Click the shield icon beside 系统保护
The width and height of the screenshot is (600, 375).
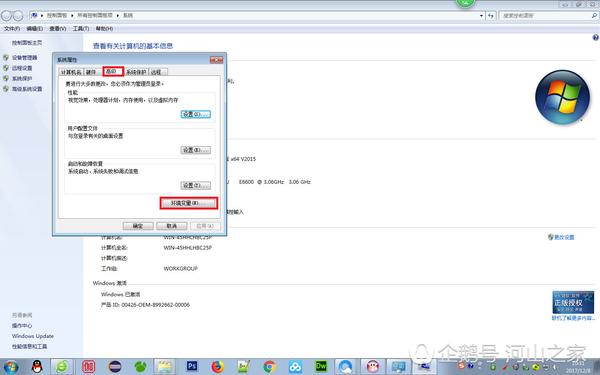6,78
